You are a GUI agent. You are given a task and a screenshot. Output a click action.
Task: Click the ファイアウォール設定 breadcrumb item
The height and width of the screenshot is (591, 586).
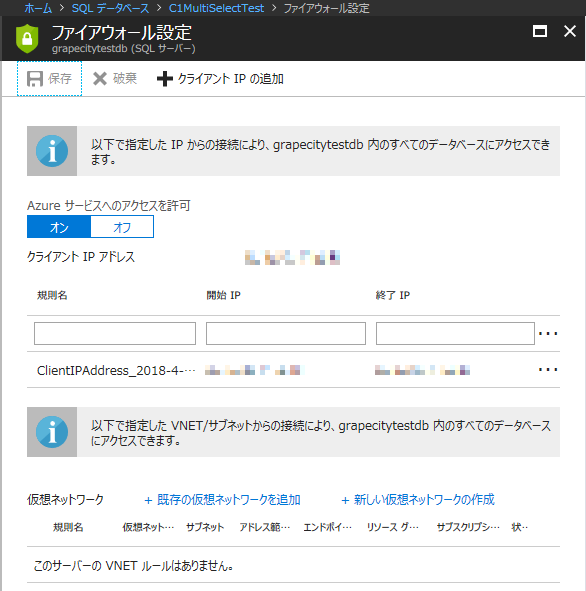pos(326,8)
